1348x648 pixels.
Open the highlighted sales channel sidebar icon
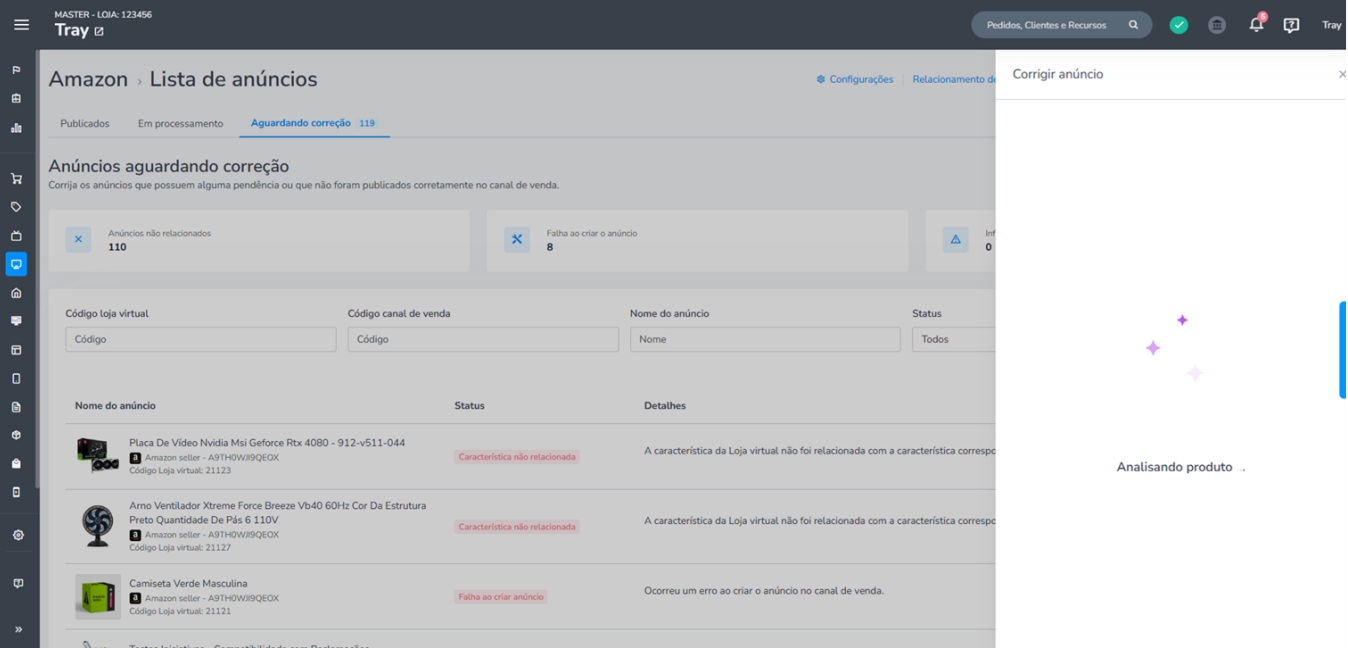(x=16, y=264)
